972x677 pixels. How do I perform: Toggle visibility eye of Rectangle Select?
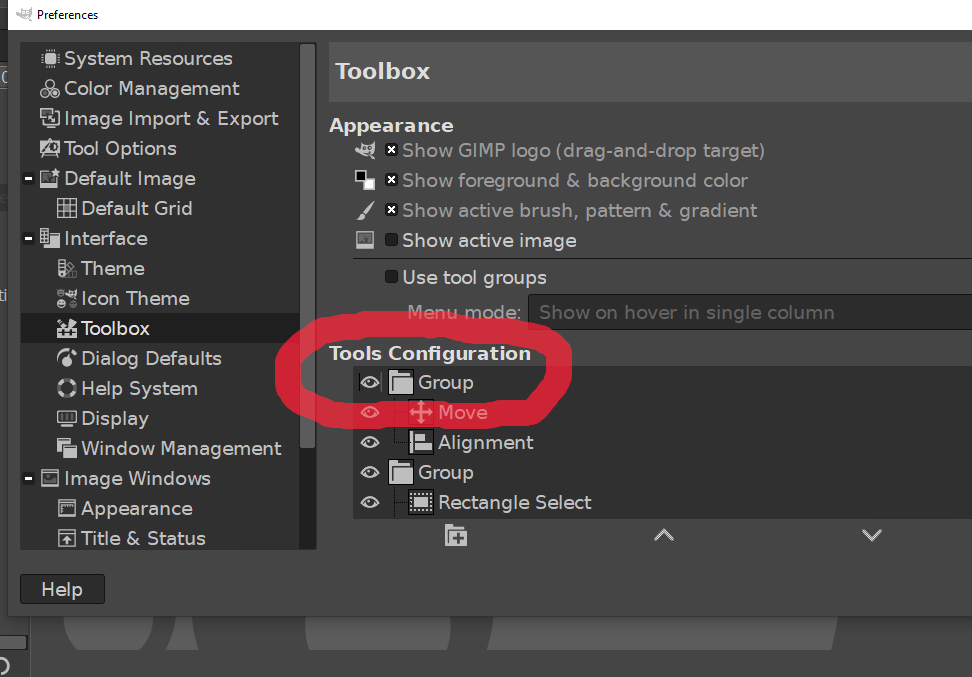coord(370,502)
